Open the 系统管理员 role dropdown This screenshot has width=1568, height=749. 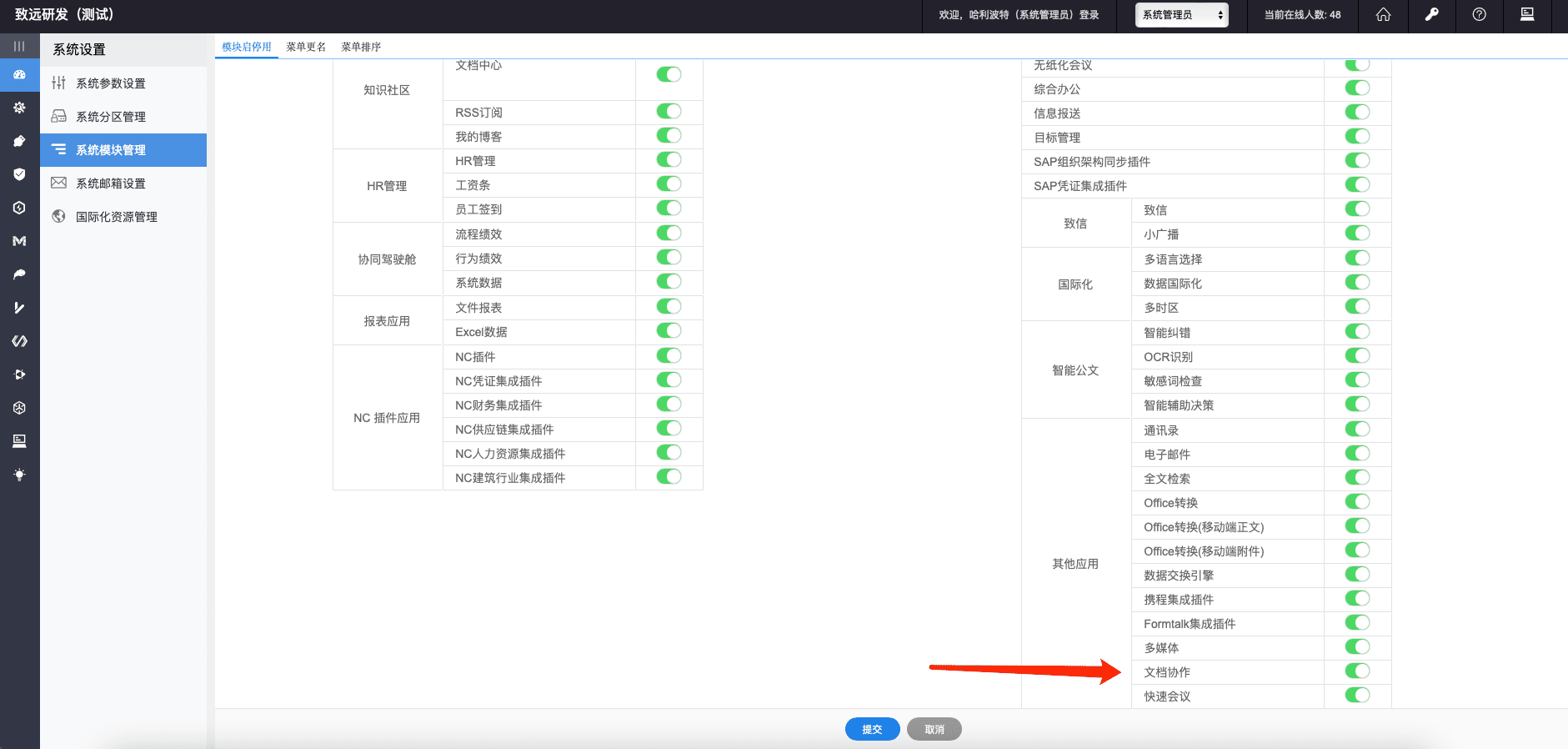(1182, 15)
